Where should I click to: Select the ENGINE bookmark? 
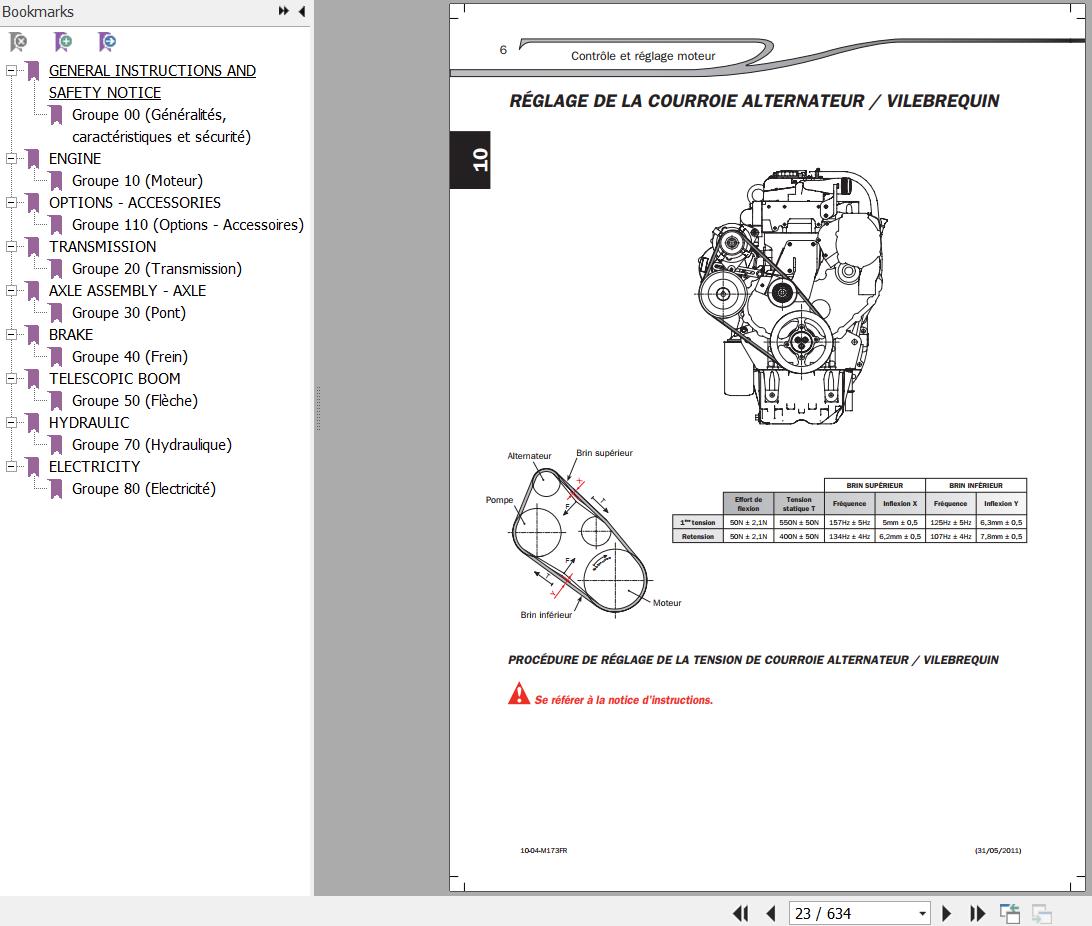(x=75, y=159)
